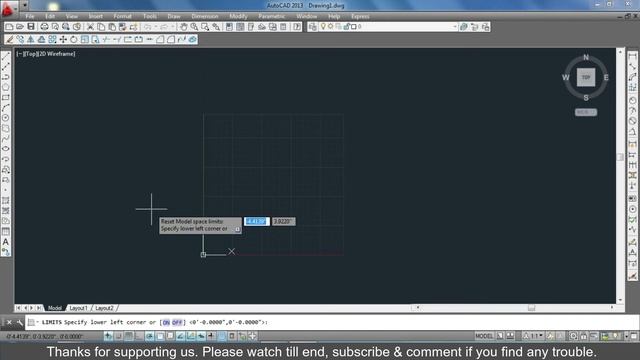Select the Move tool with four arrows
640x360 pixels.
[63, 40]
